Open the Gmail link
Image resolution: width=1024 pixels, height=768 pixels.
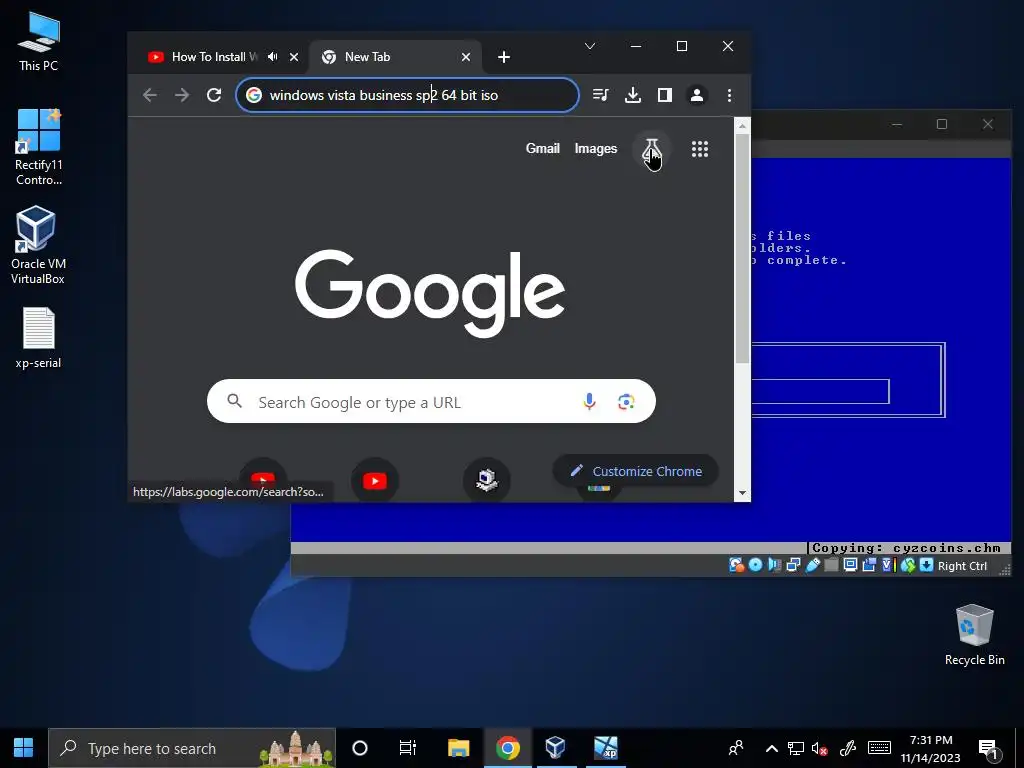[543, 148]
